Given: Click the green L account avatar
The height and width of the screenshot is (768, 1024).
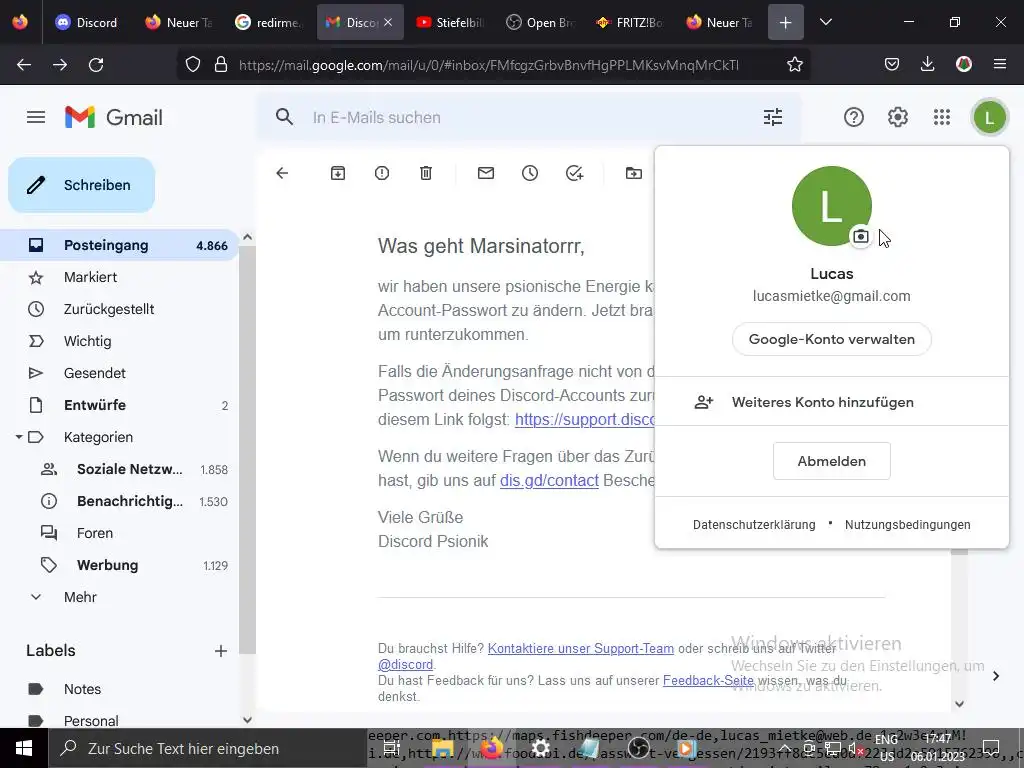Looking at the screenshot, I should click(x=989, y=118).
